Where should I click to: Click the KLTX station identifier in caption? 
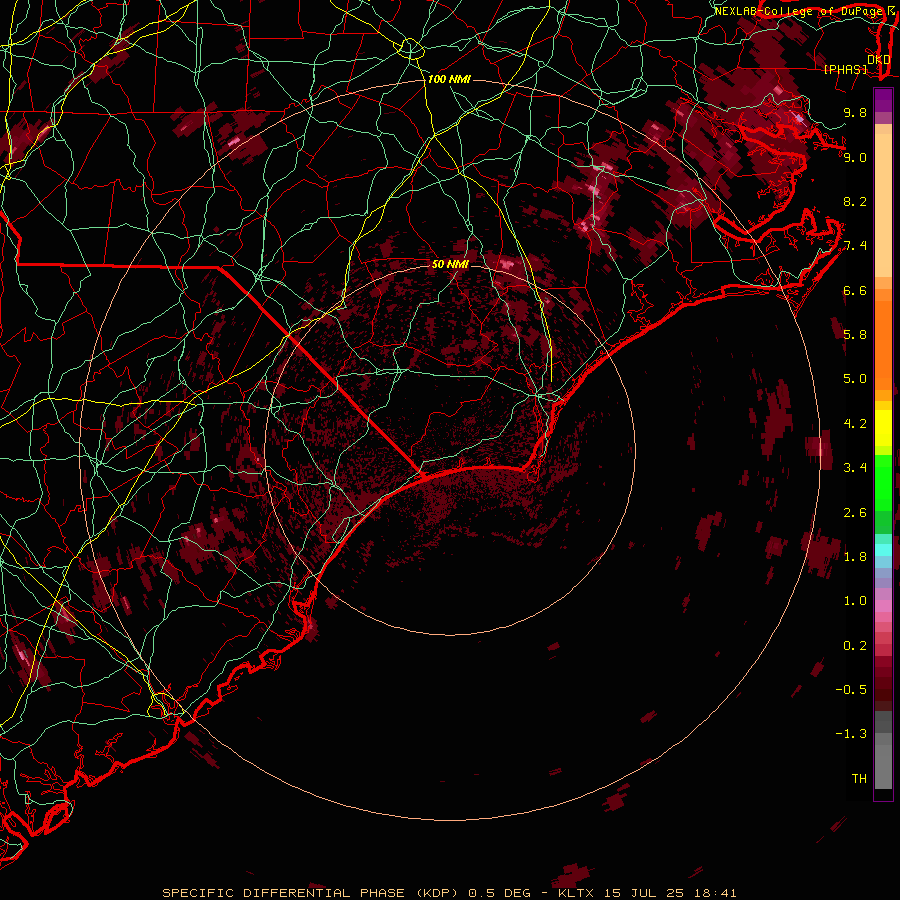577,893
